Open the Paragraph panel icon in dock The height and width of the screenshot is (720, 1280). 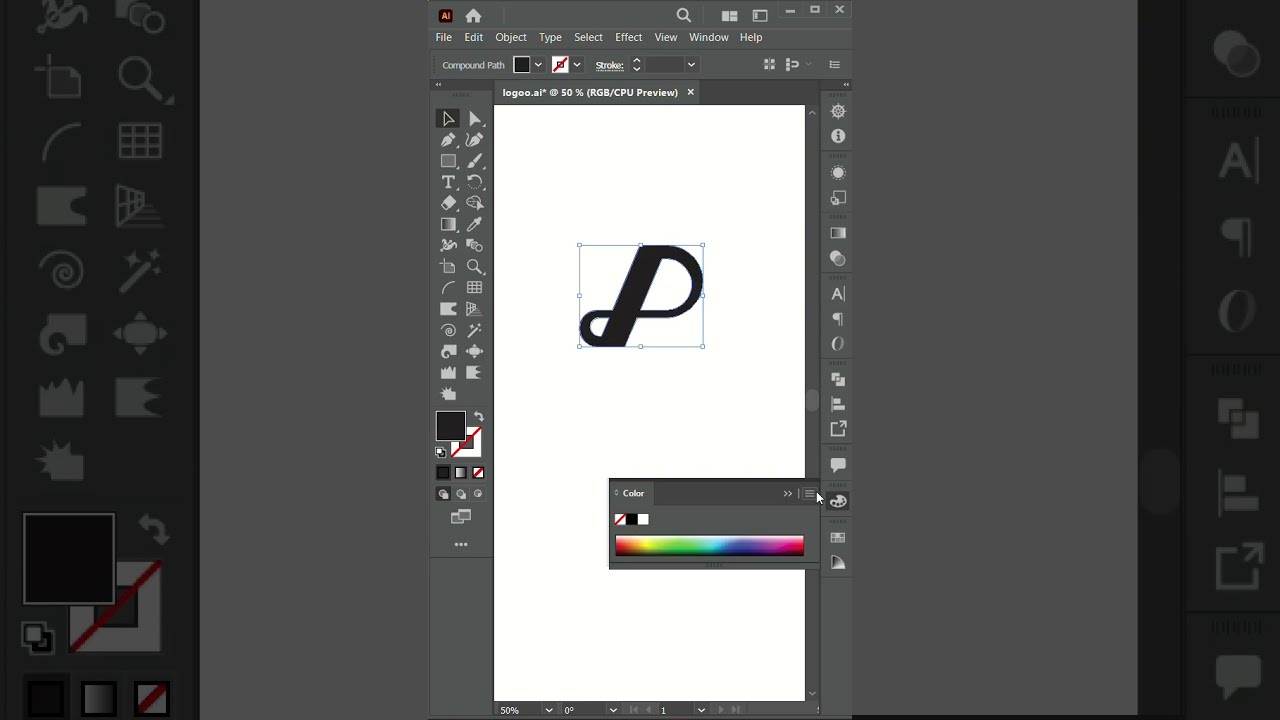click(838, 319)
